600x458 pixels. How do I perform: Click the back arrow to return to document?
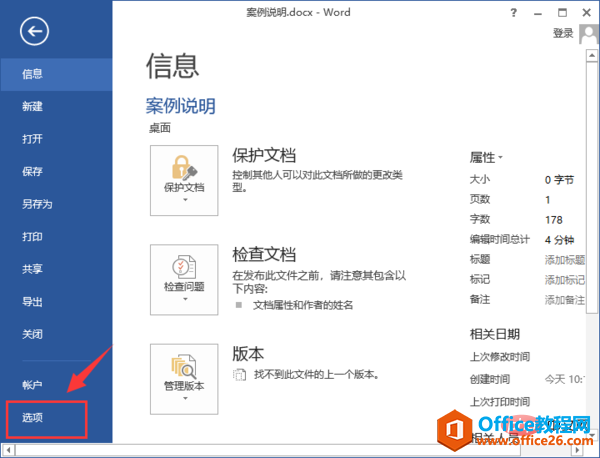34,31
